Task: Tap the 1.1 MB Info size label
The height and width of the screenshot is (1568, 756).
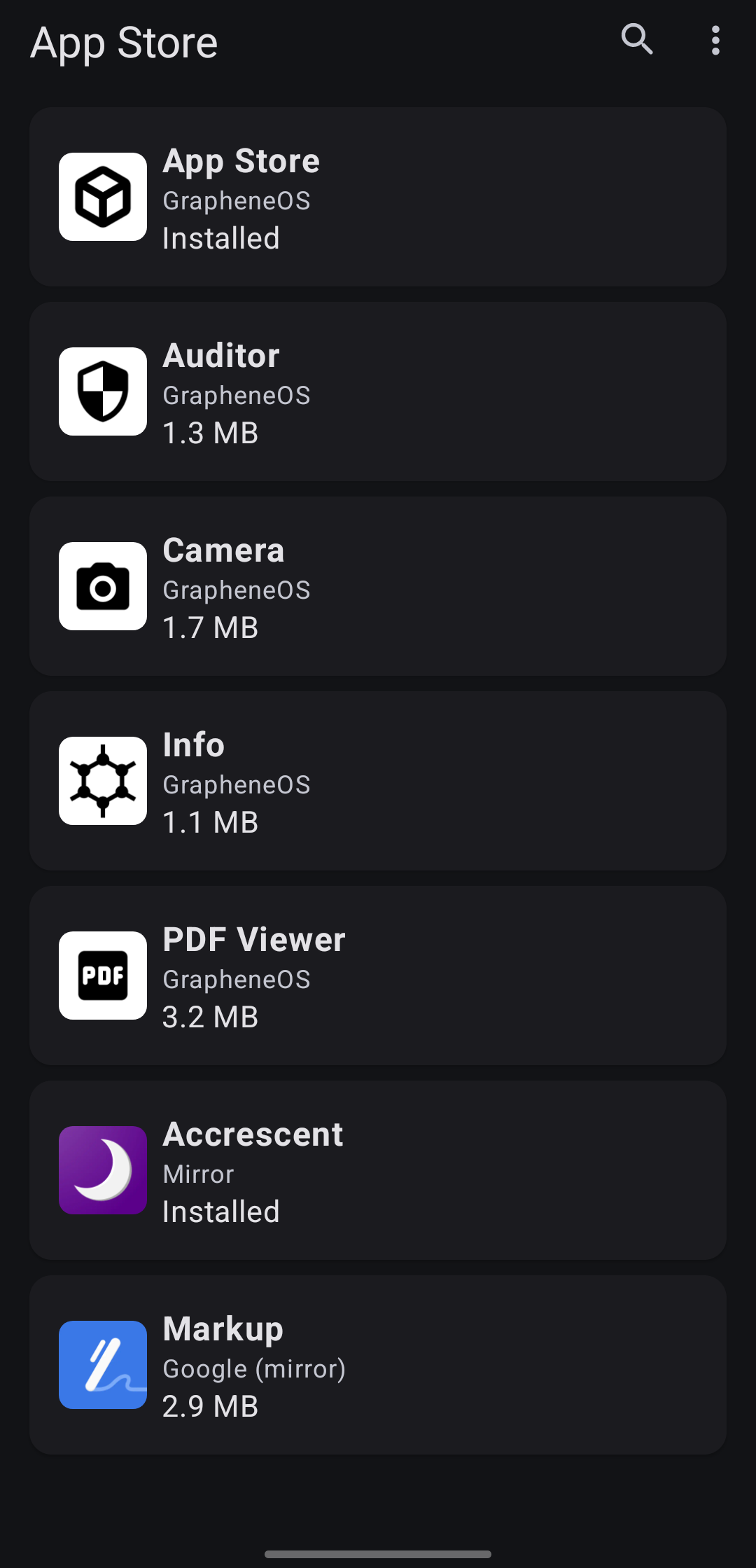Action: 210,822
